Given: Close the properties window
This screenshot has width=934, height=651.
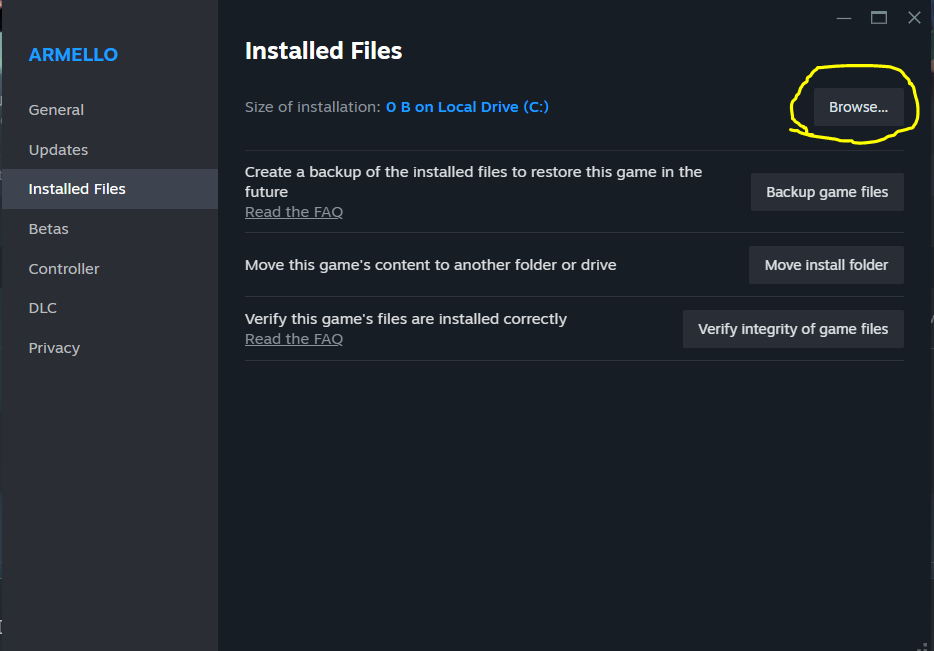Looking at the screenshot, I should [914, 18].
